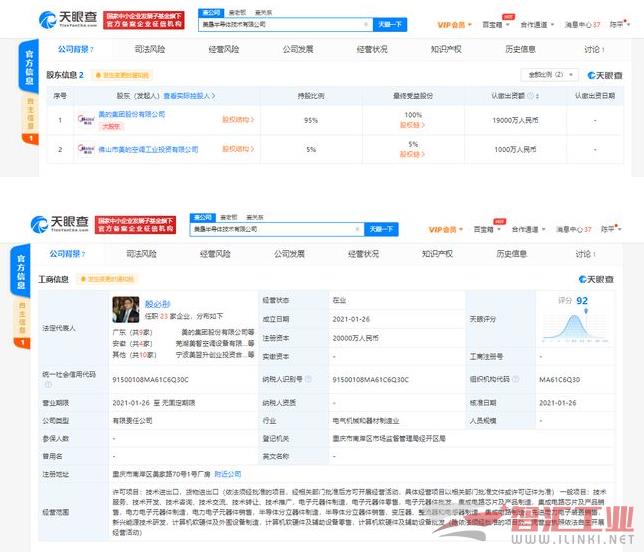Click the red official credit banner above the shareholder table
This screenshot has width=644, height=554.
click(x=143, y=20)
